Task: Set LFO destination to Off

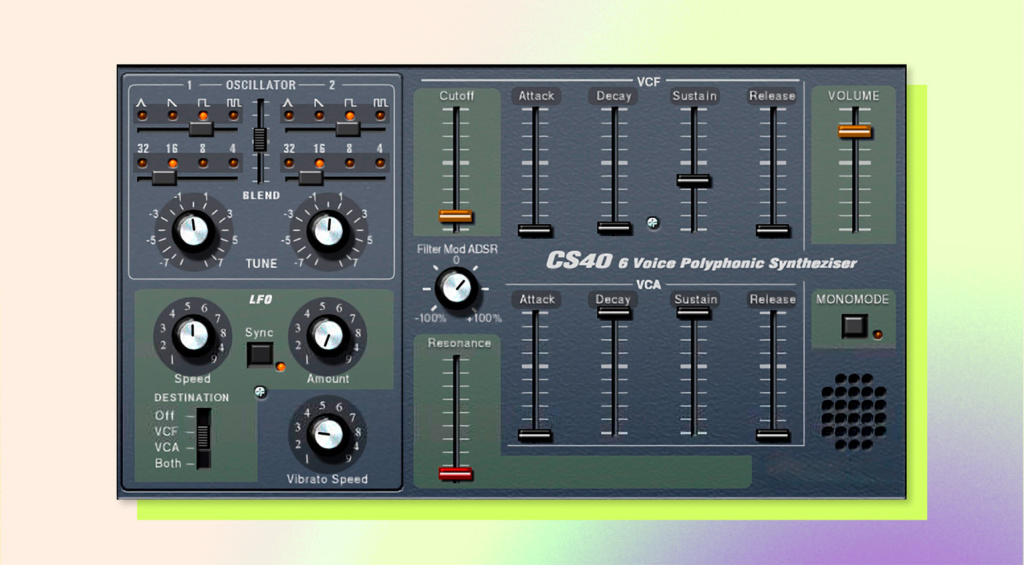Action: click(x=165, y=415)
